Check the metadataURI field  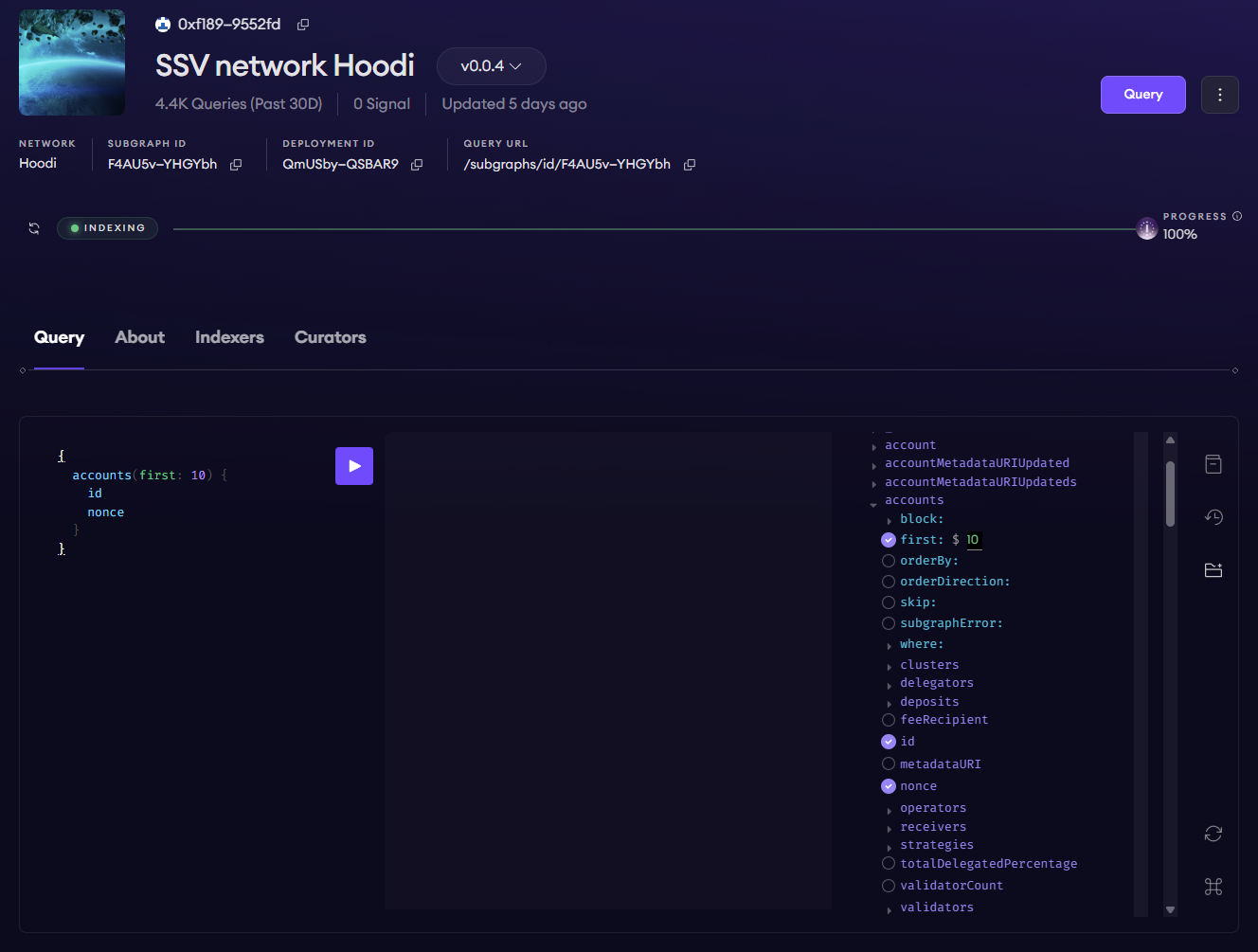889,763
